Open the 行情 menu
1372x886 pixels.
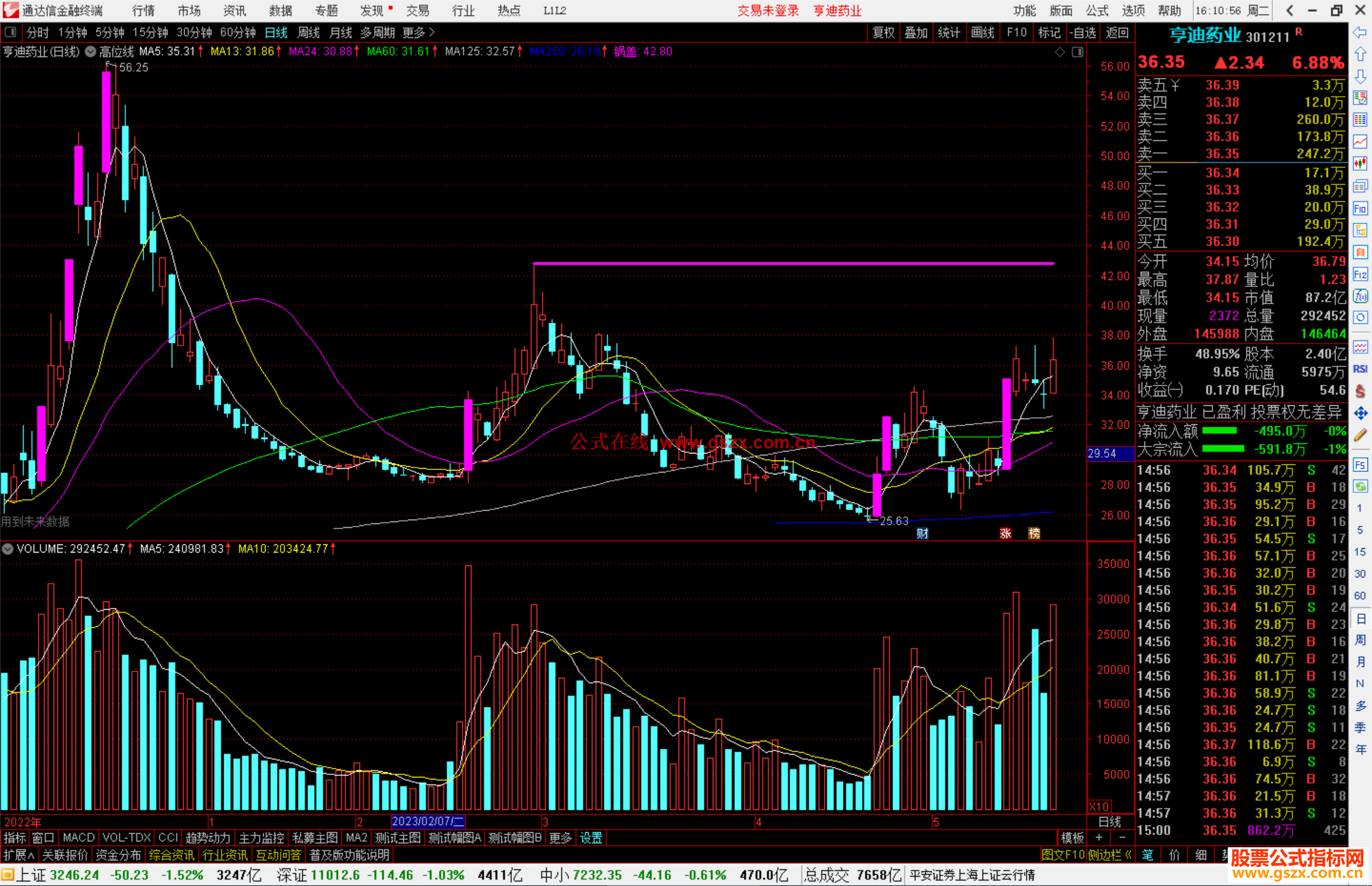tap(143, 10)
